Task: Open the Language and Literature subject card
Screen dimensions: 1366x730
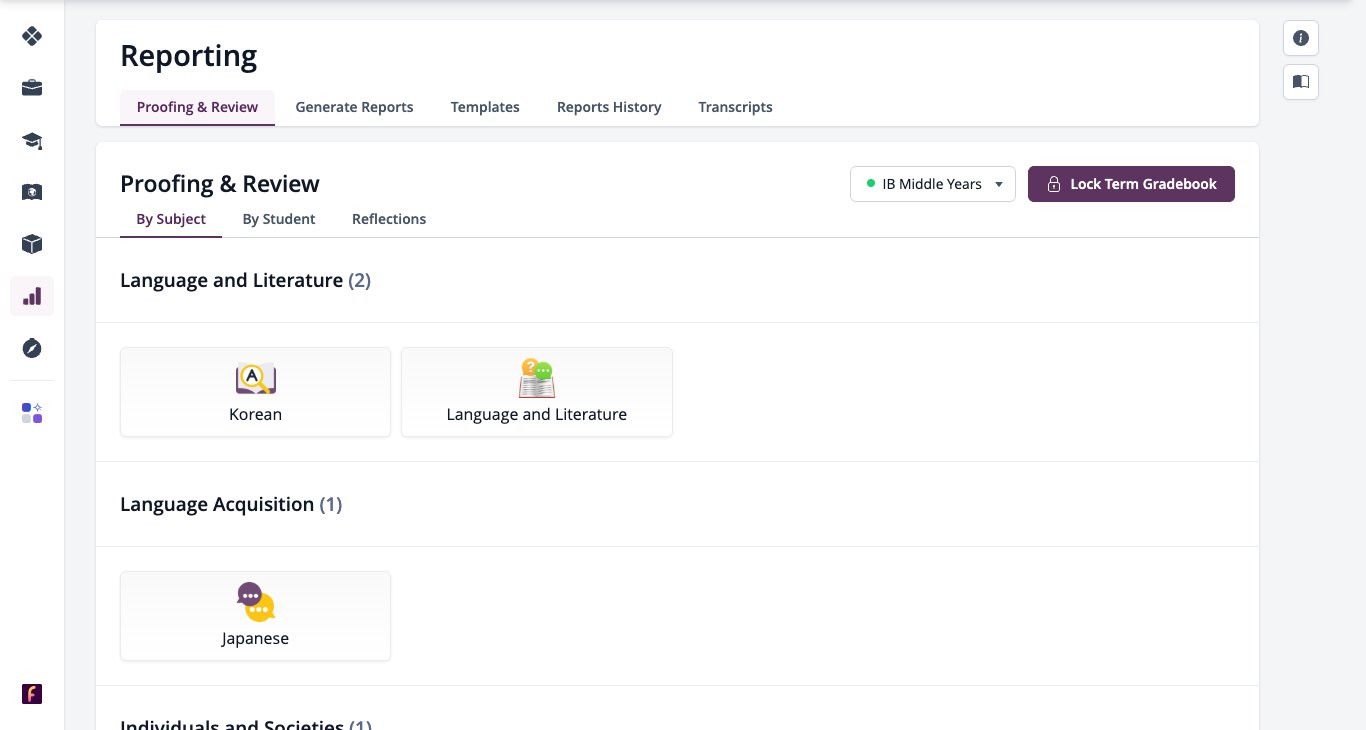Action: point(537,392)
